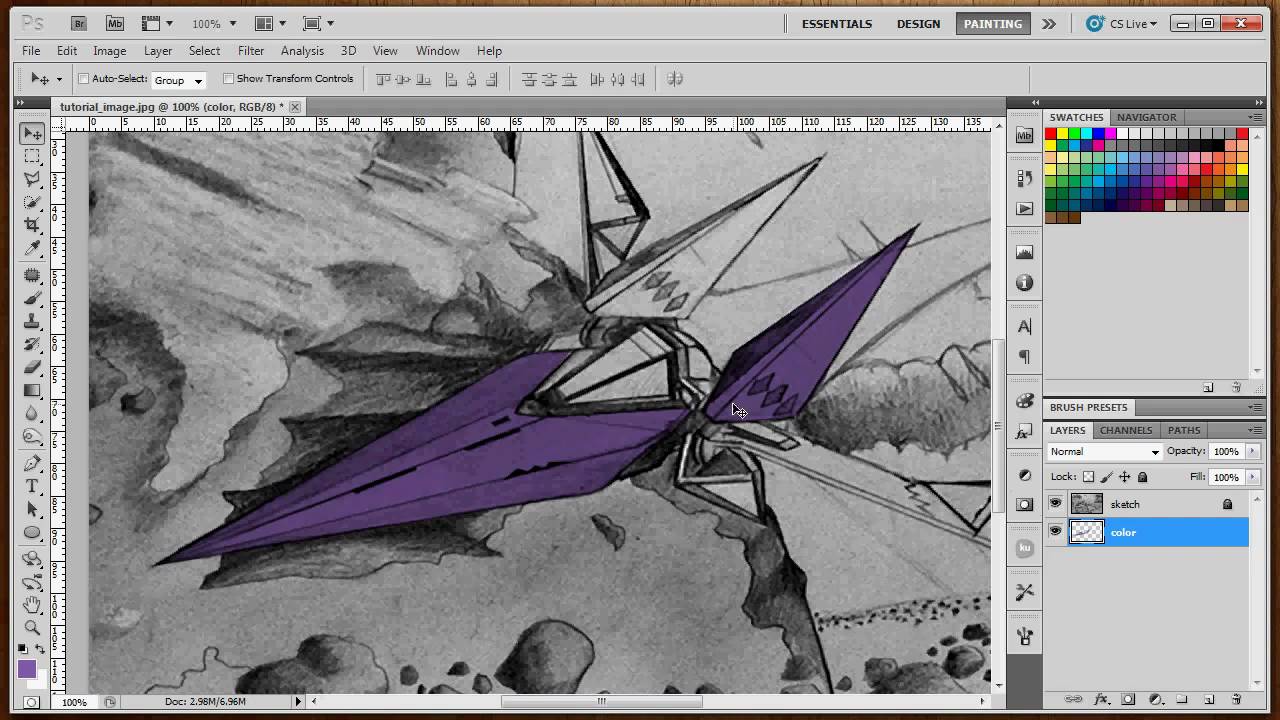Select the Eraser tool

tap(33, 367)
